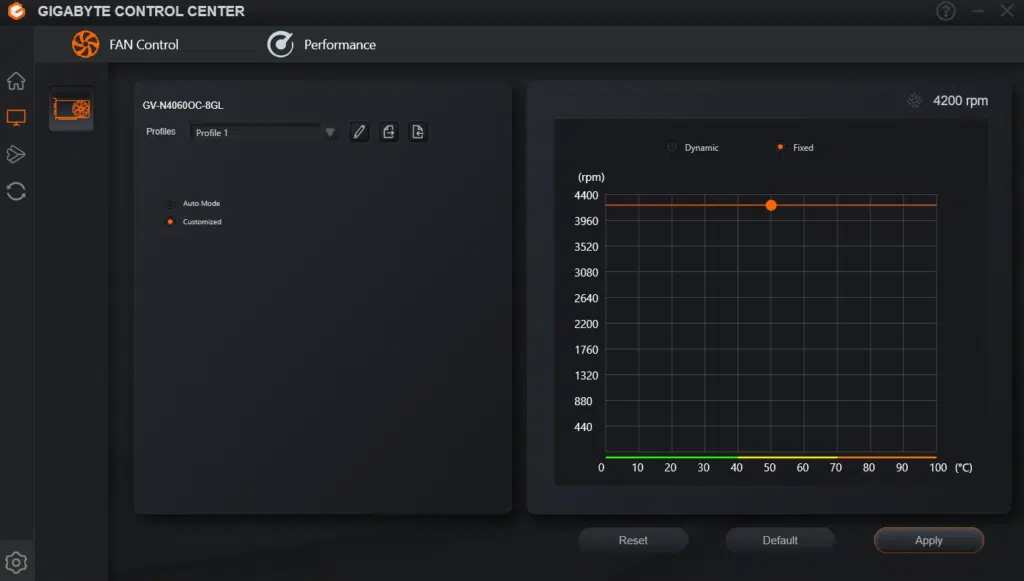Apply the fan settings
The image size is (1024, 581).
click(929, 540)
